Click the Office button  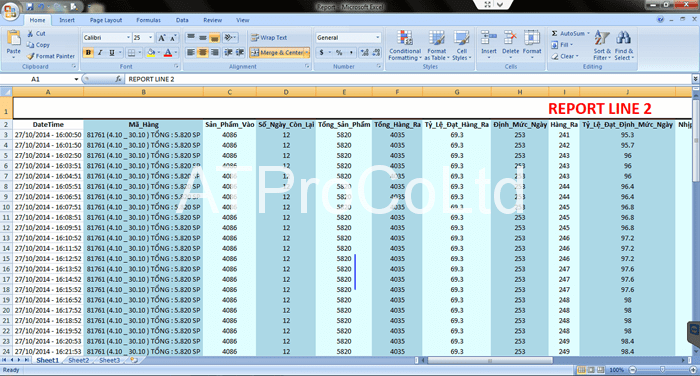click(10, 11)
